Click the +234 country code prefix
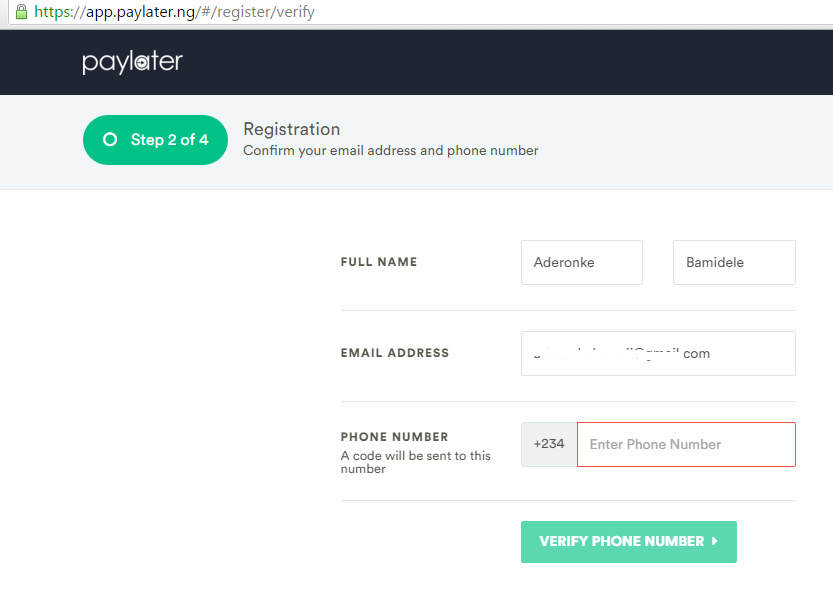 click(x=549, y=444)
